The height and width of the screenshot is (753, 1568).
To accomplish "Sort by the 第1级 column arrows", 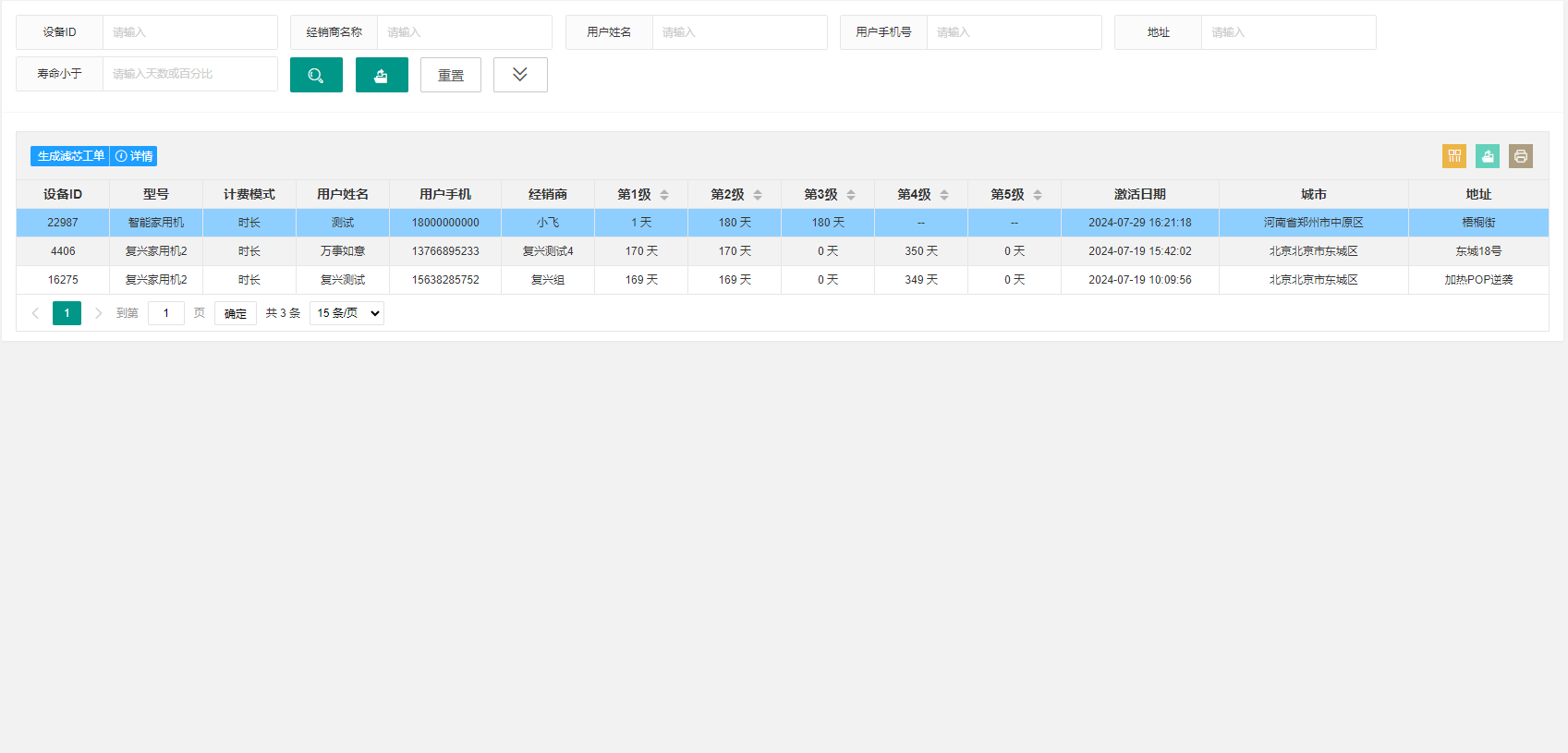I will [x=664, y=195].
